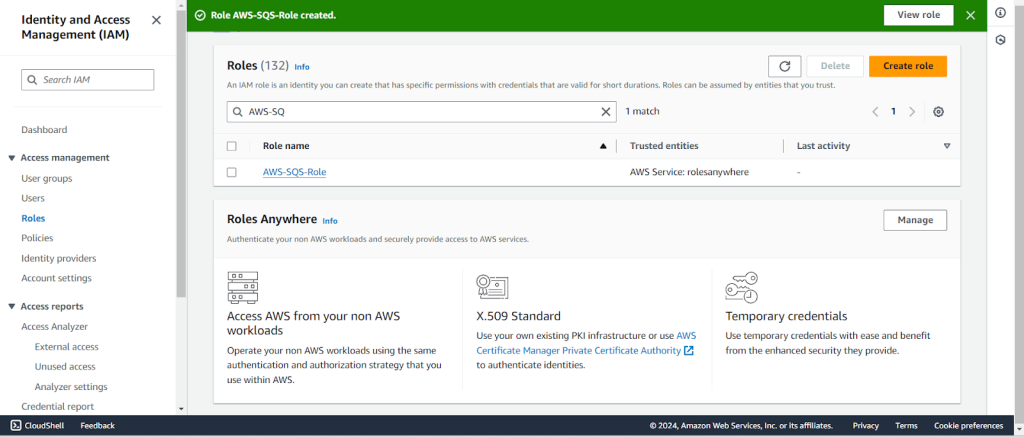Collapse the Access management section

coord(12,158)
